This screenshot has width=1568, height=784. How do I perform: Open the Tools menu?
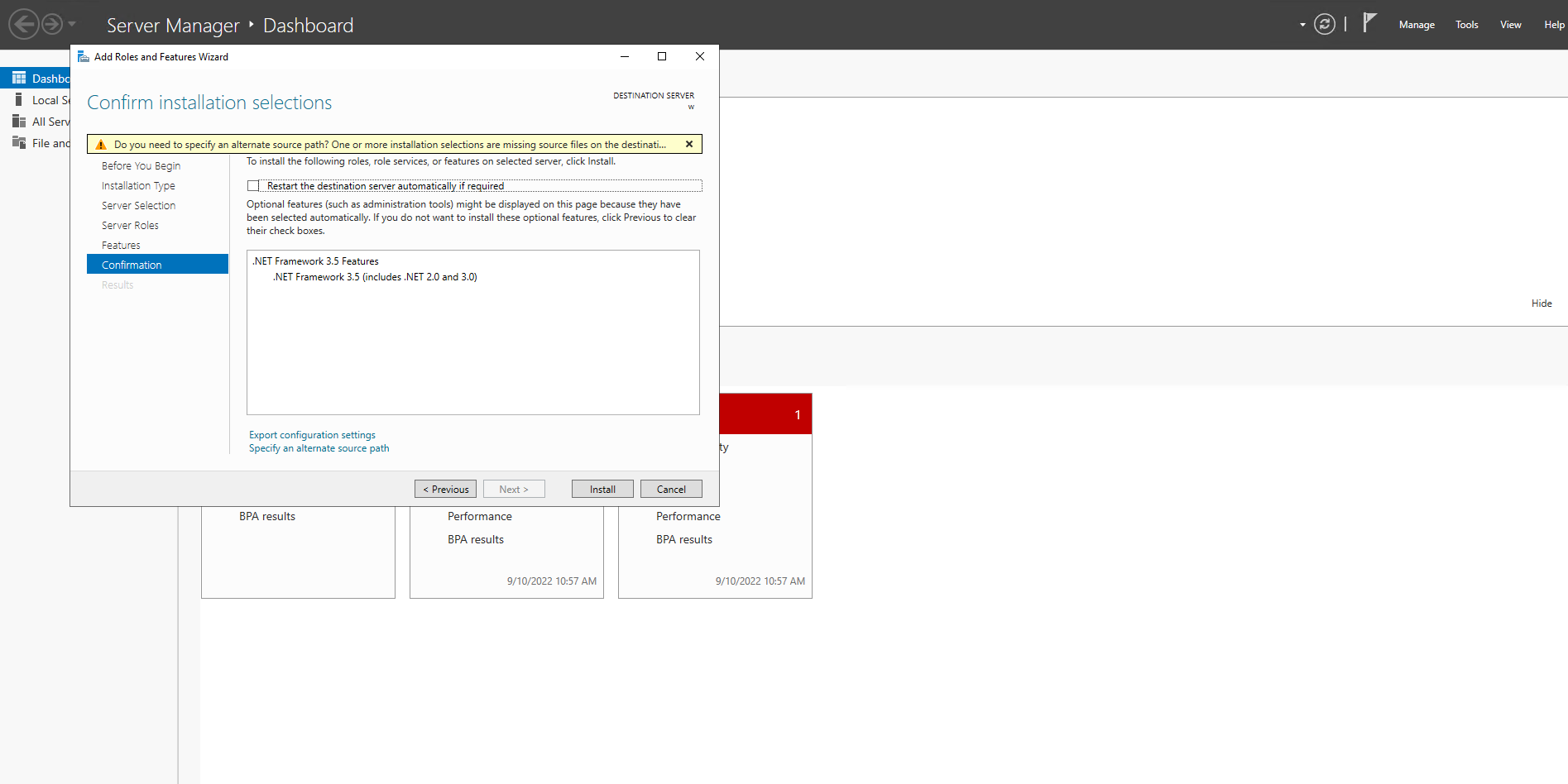tap(1467, 25)
